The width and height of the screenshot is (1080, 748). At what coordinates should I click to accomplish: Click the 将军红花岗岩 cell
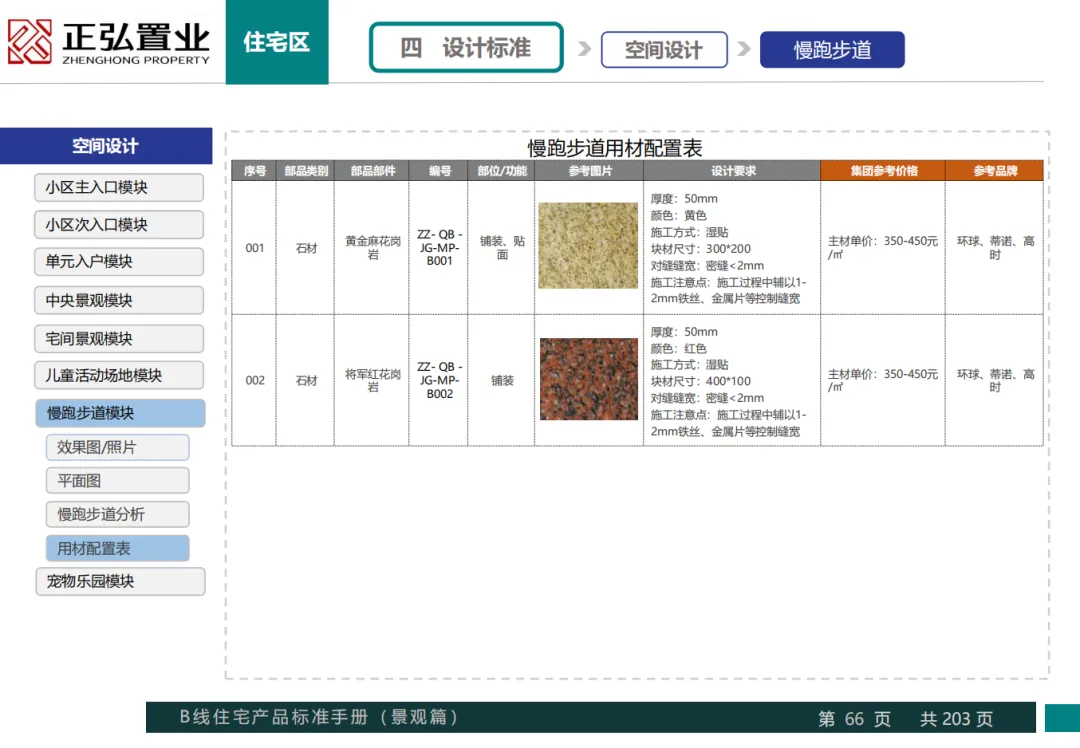(373, 380)
